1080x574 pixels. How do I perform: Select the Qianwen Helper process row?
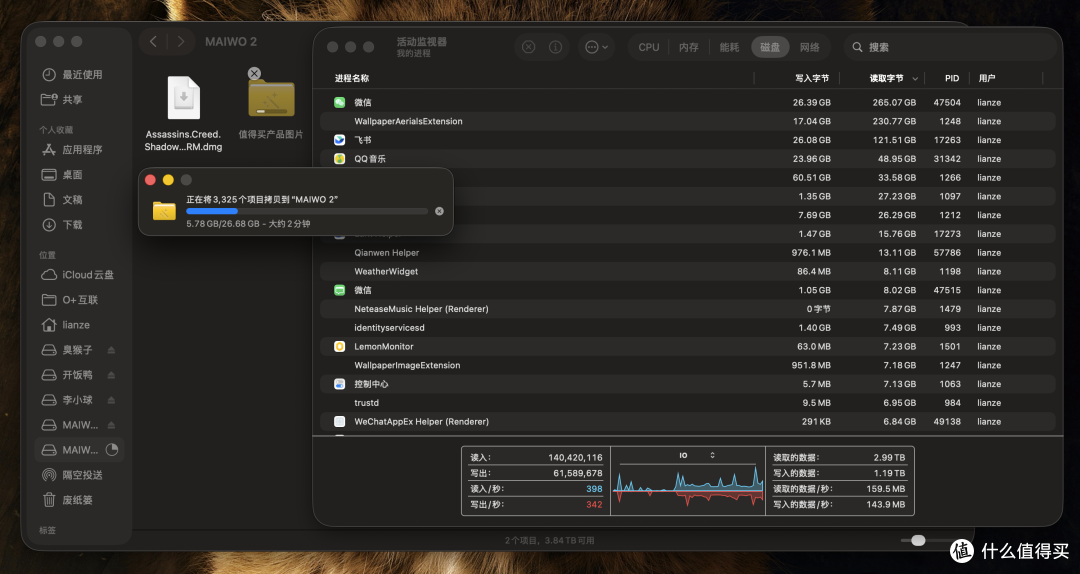click(x=687, y=253)
